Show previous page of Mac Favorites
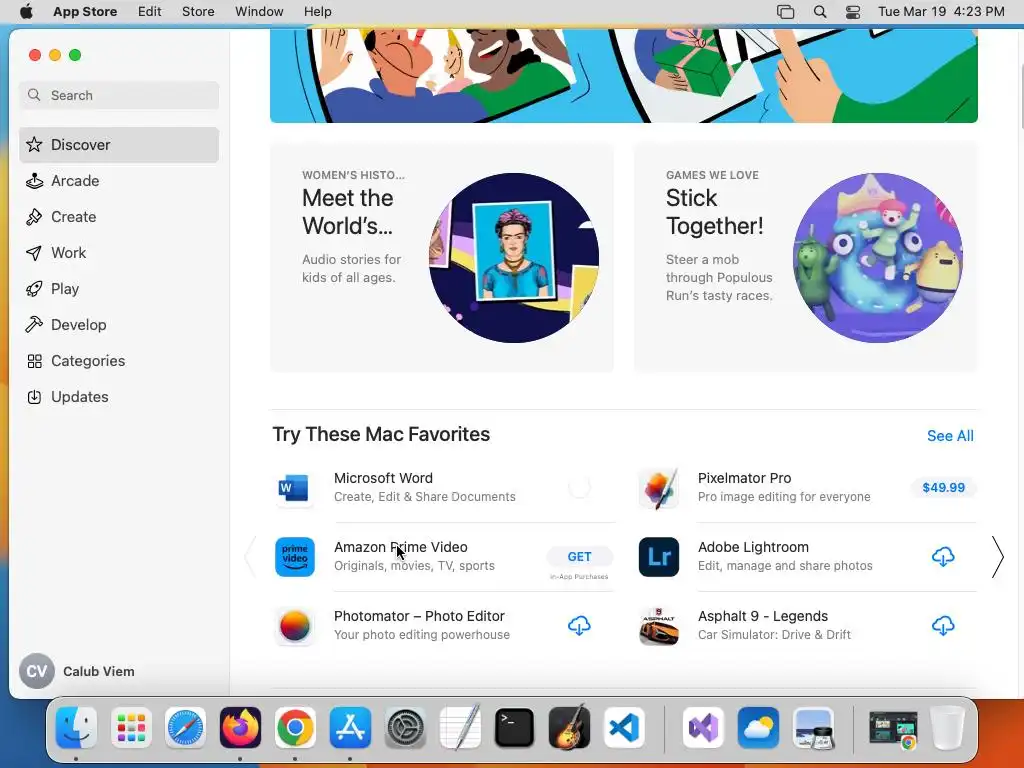Screen dimensions: 1024x768 point(250,557)
